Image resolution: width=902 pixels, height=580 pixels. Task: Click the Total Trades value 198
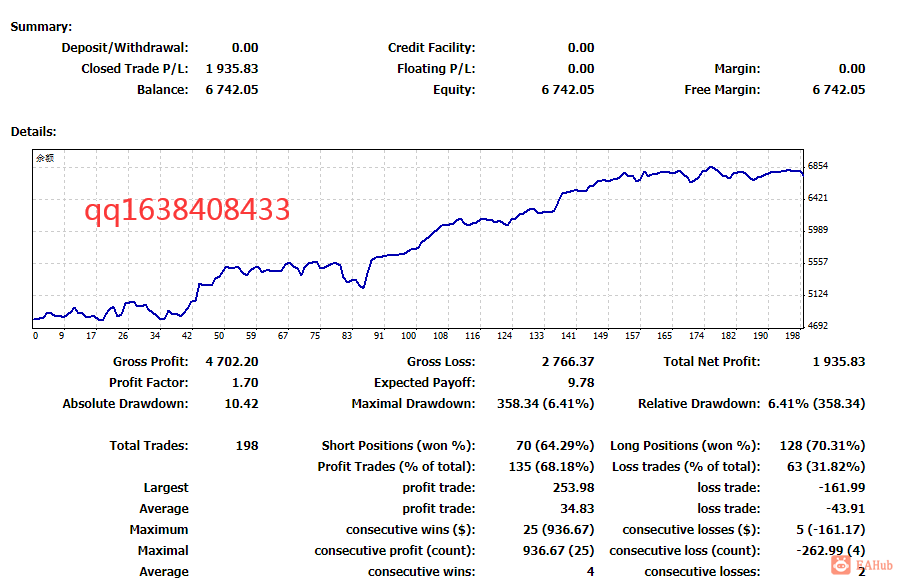pos(247,446)
